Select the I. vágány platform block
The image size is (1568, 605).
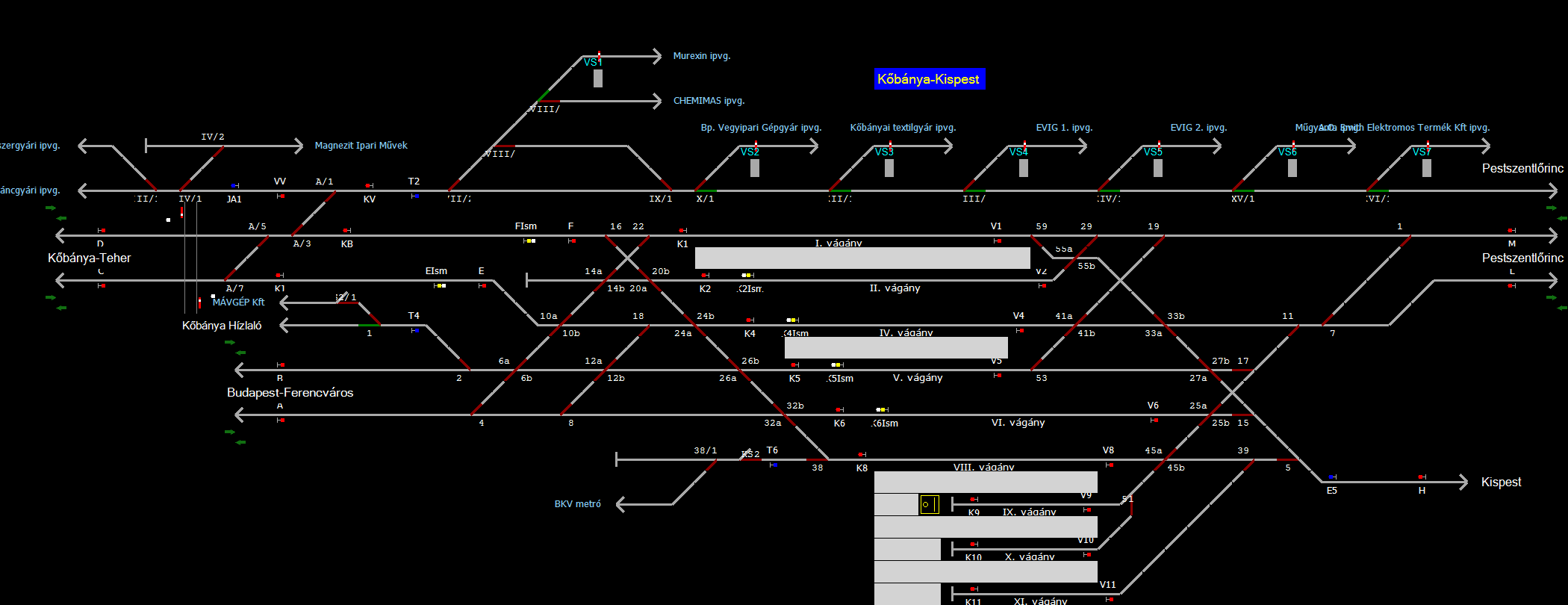coord(862,258)
